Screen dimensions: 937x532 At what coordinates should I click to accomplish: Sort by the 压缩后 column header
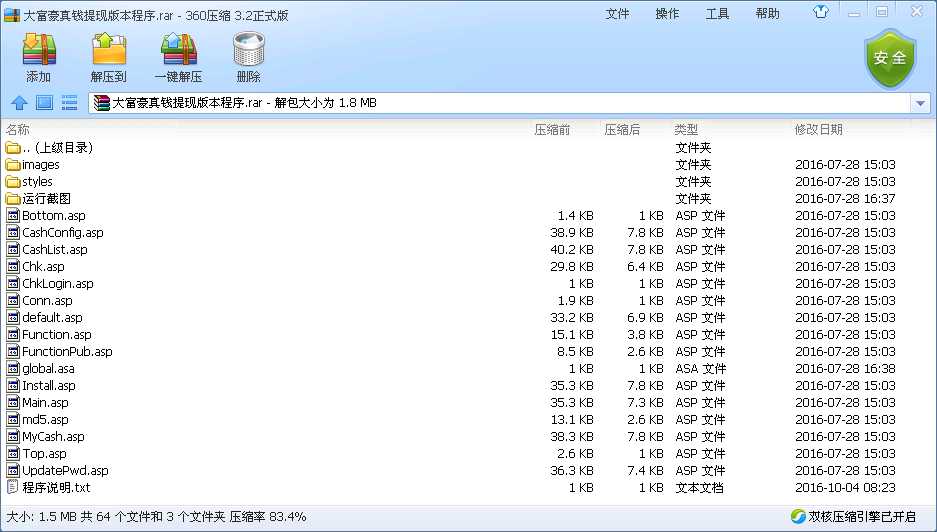pos(621,129)
